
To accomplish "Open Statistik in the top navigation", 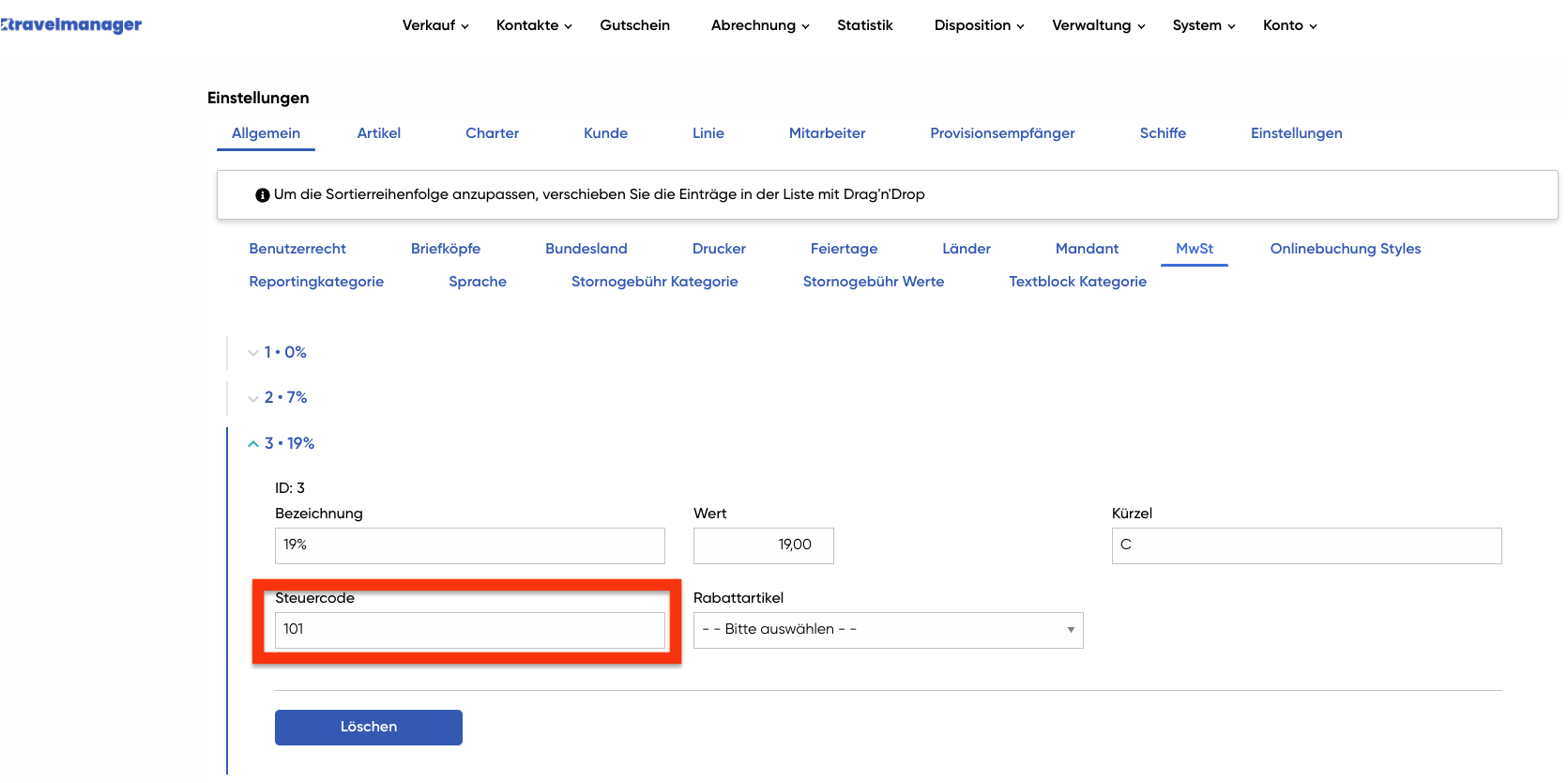I will tap(865, 25).
